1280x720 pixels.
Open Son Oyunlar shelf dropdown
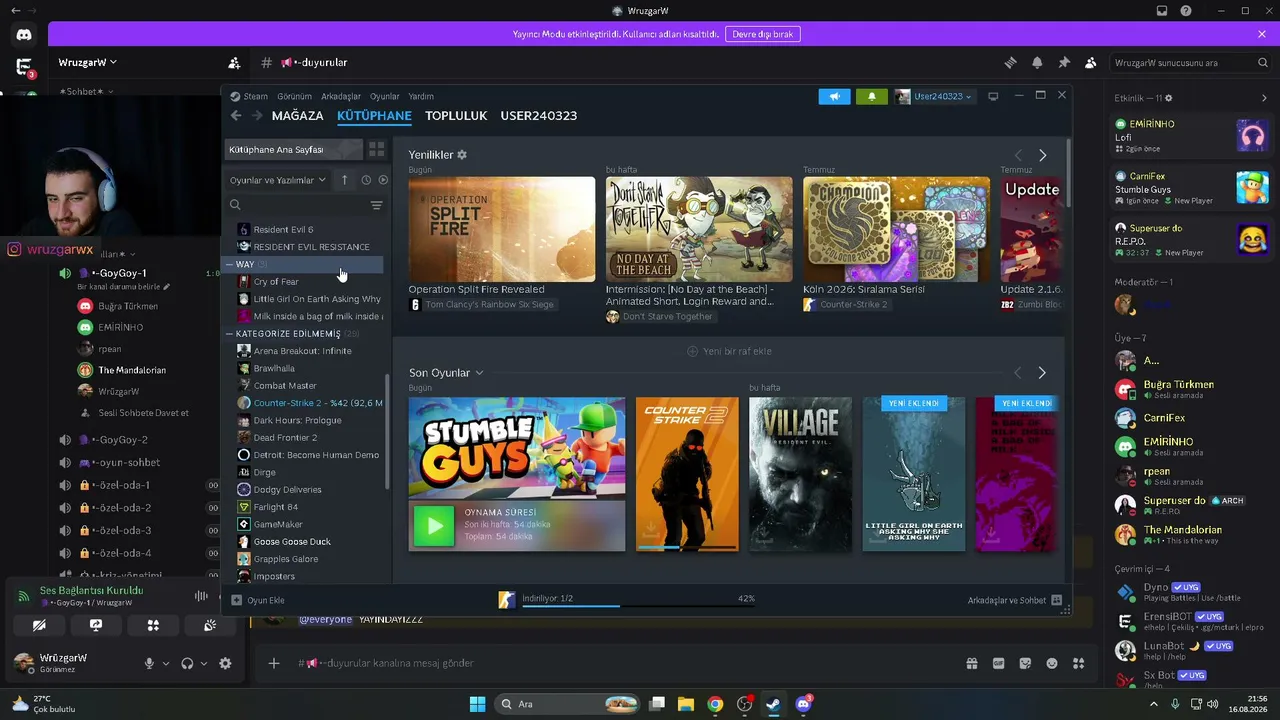tap(479, 373)
